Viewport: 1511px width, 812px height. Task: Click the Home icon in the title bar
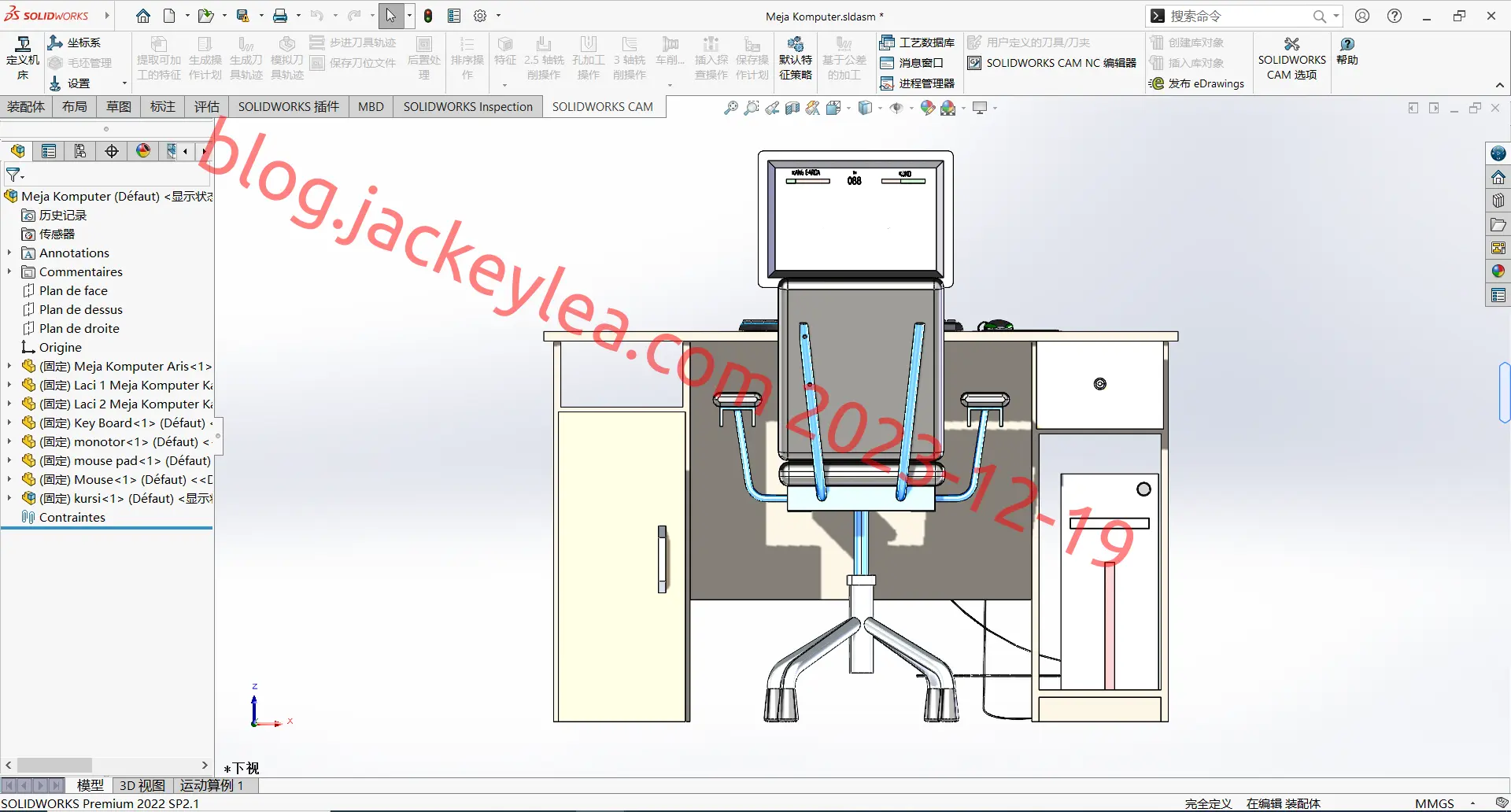click(142, 16)
